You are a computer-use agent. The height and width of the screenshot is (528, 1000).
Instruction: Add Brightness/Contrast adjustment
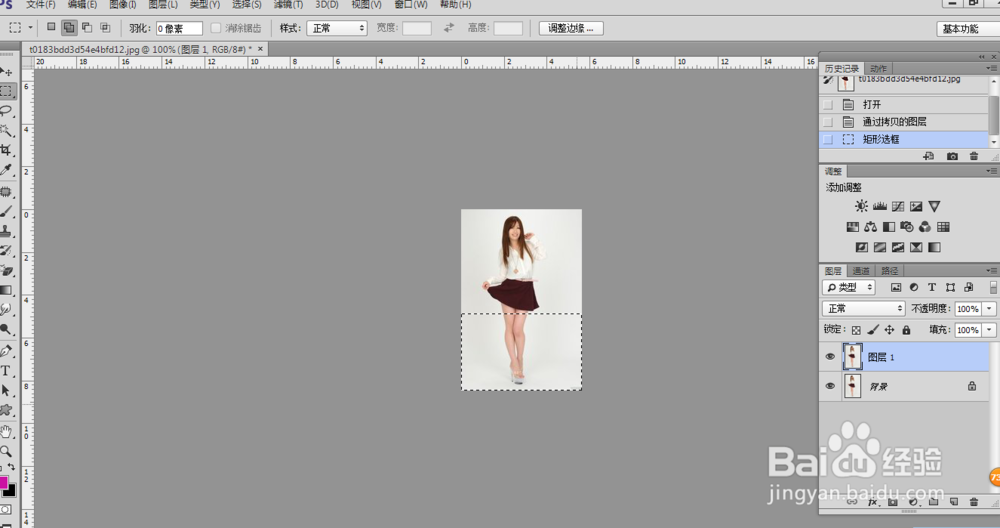pos(861,206)
